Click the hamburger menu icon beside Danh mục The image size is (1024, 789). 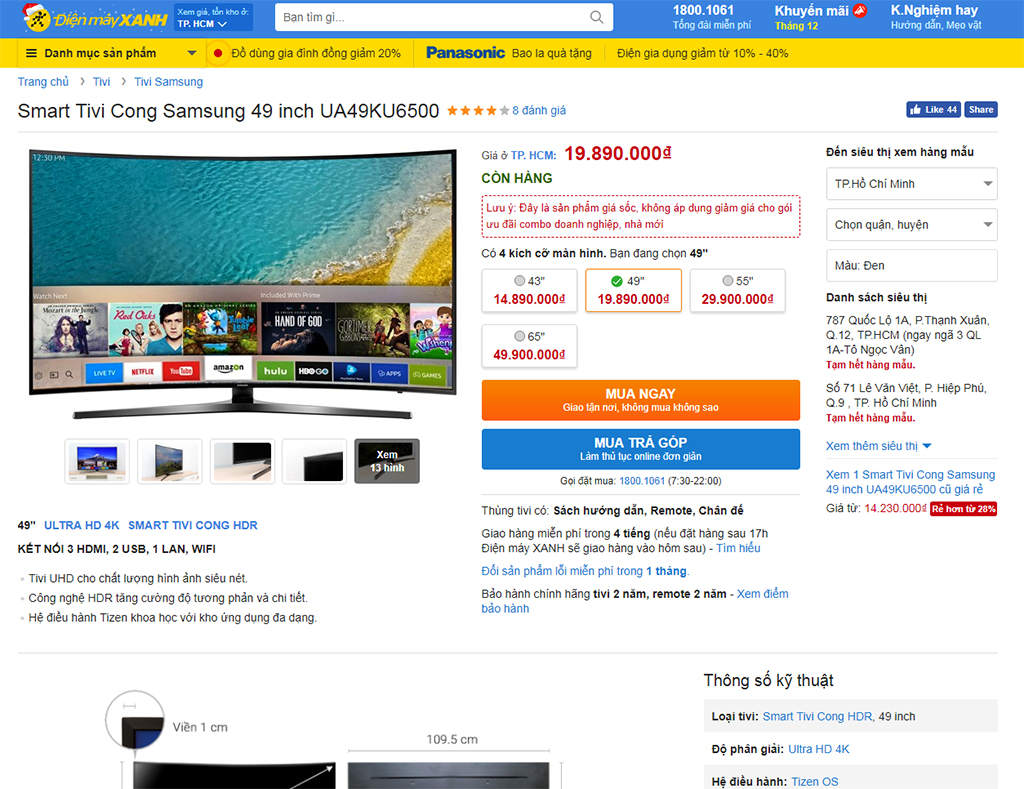31,53
